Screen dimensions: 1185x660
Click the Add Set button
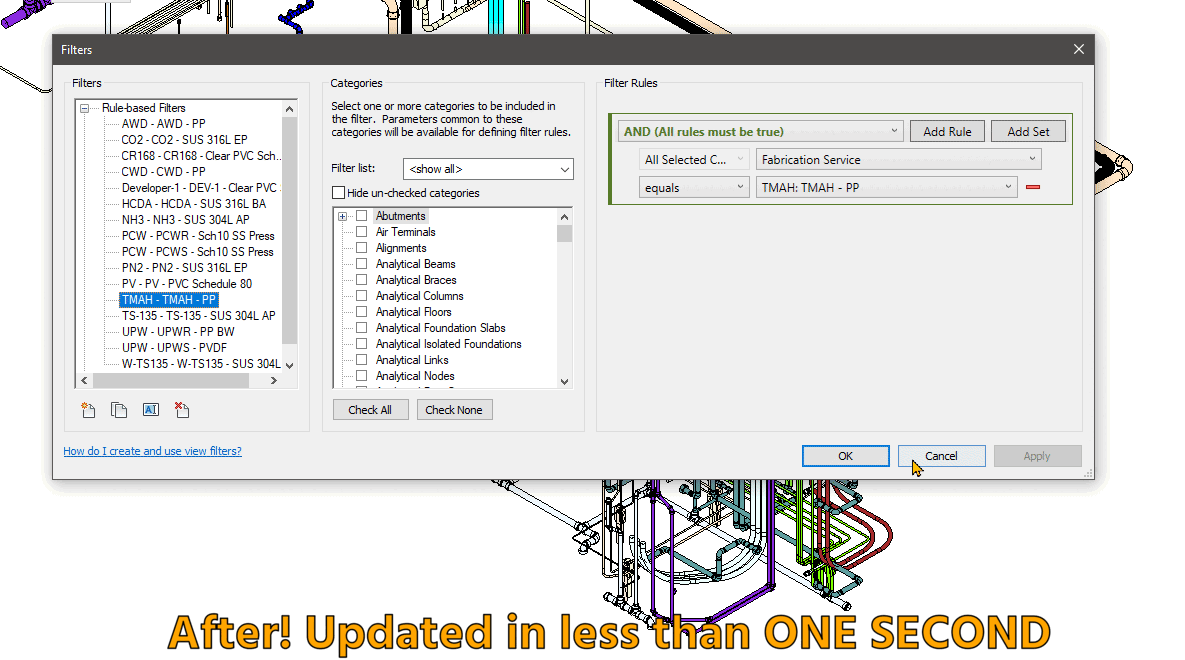(x=1028, y=132)
